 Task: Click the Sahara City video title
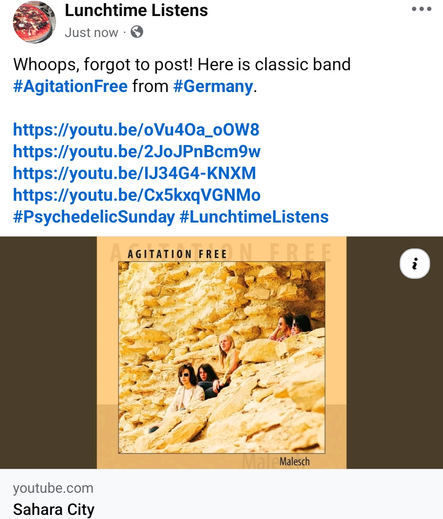click(53, 510)
